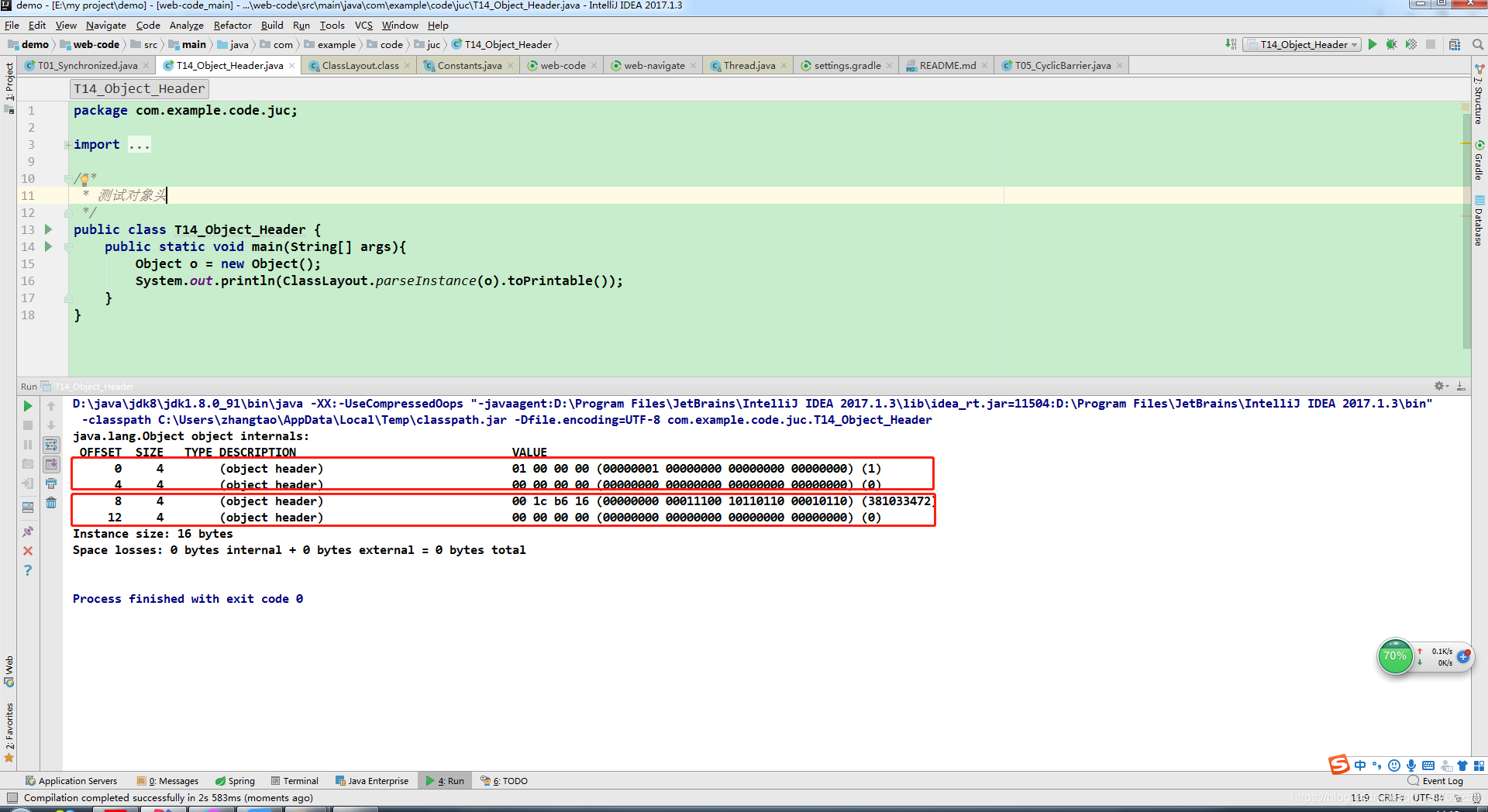Open Sogou toolbox grid icon
1488x812 pixels.
coord(1479,766)
